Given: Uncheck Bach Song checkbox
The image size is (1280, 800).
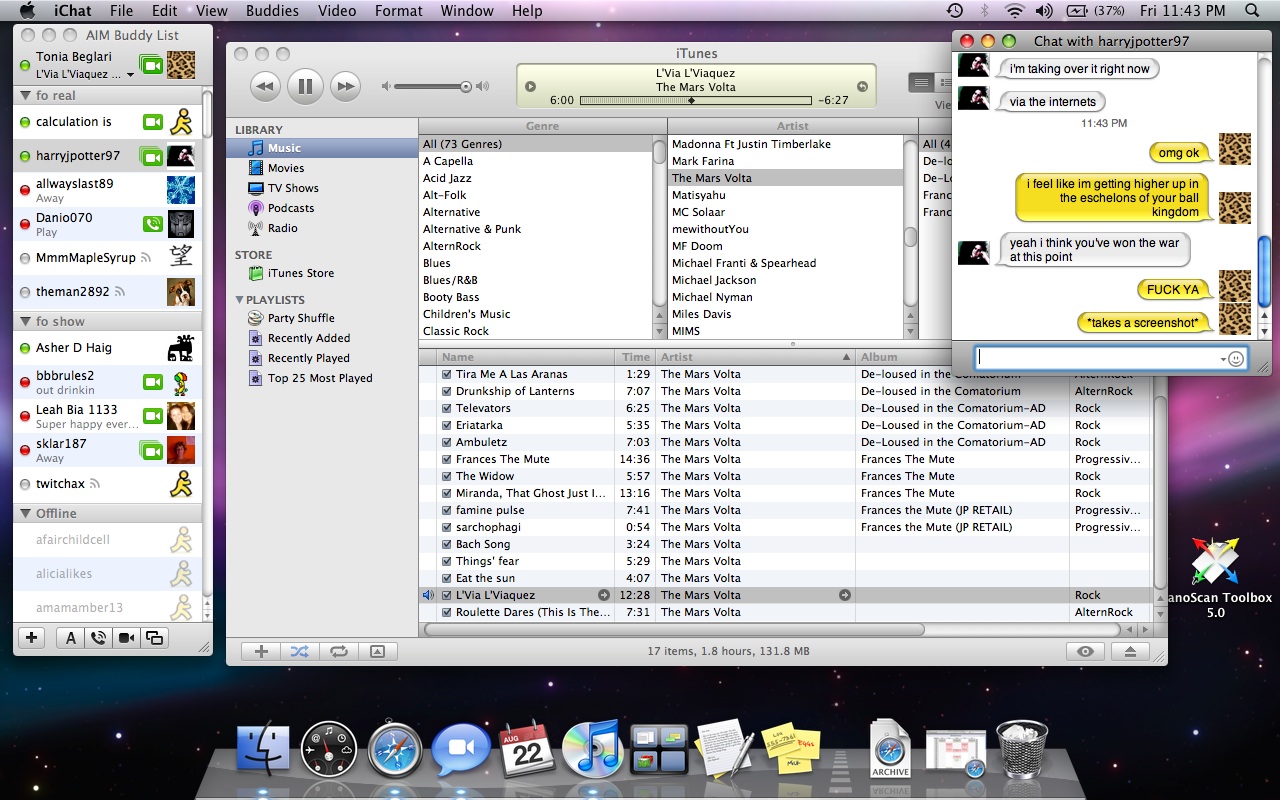Looking at the screenshot, I should tap(447, 544).
